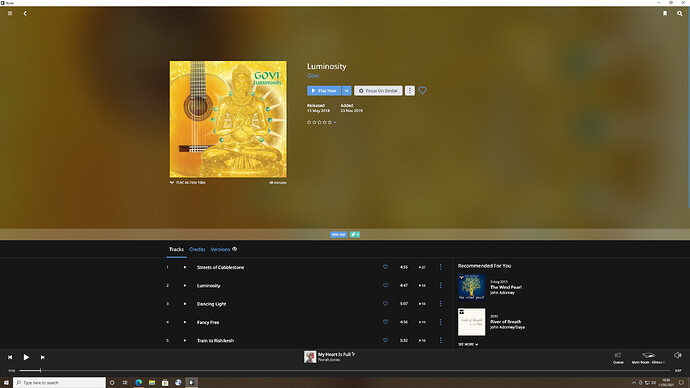Play track Dancing Light
The width and height of the screenshot is (690, 388).
185,304
